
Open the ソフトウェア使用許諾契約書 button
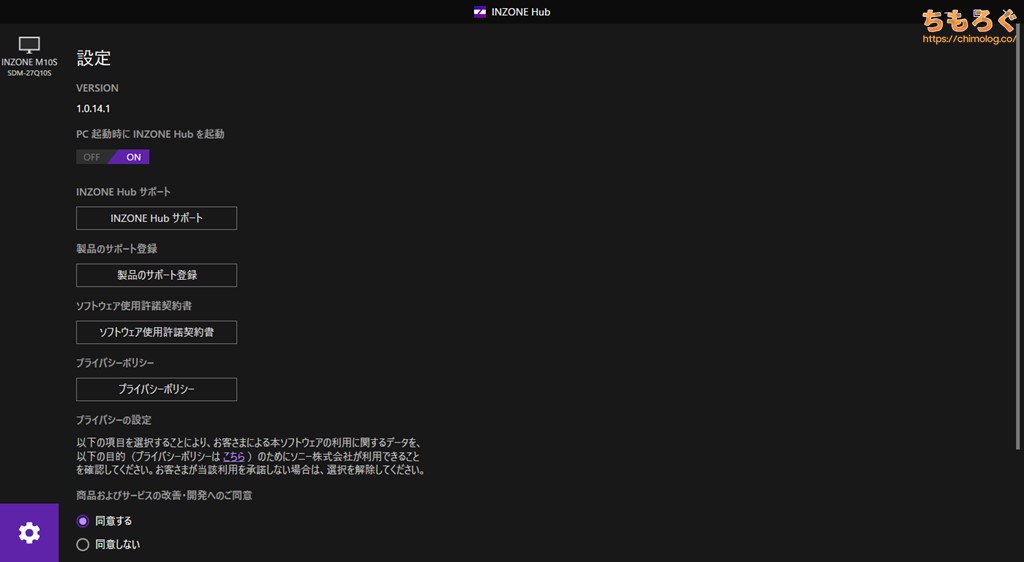pos(157,332)
